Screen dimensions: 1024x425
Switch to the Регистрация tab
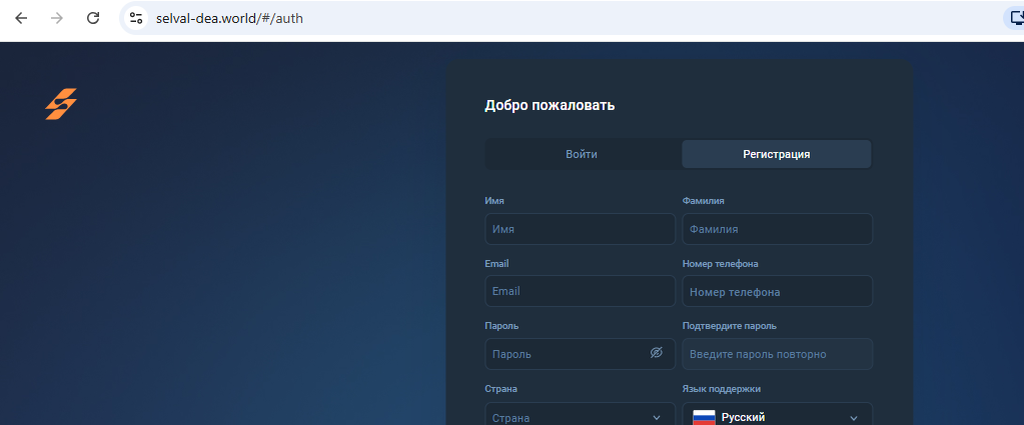(776, 155)
